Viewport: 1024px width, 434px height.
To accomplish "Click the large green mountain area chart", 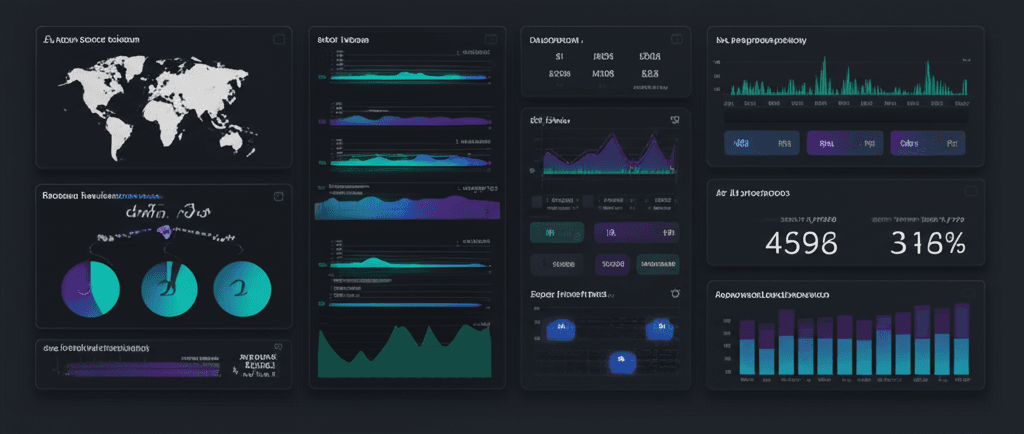I will point(404,352).
